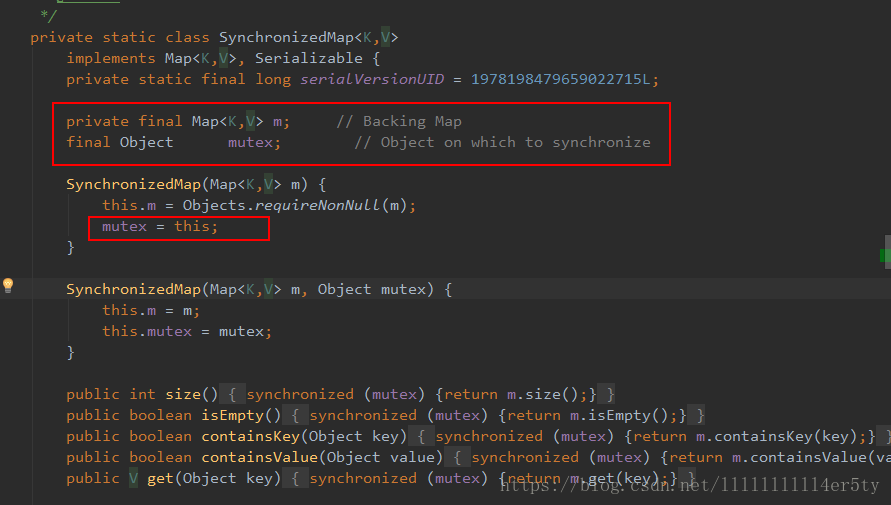Click the containsKey method name

[250, 437]
